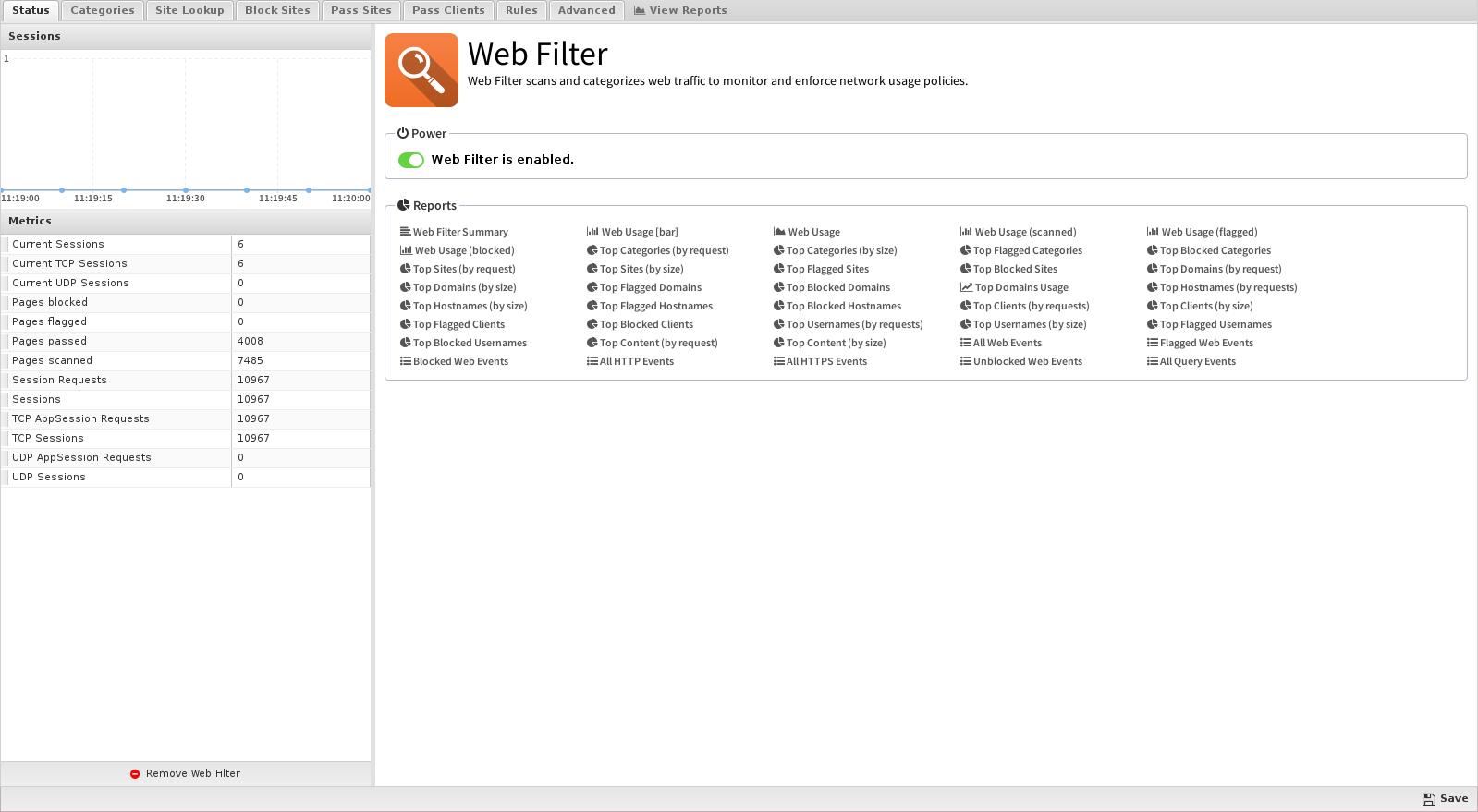This screenshot has height=812, width=1478.
Task: Click bar icon of Web Usage (blocked)
Action: click(406, 250)
